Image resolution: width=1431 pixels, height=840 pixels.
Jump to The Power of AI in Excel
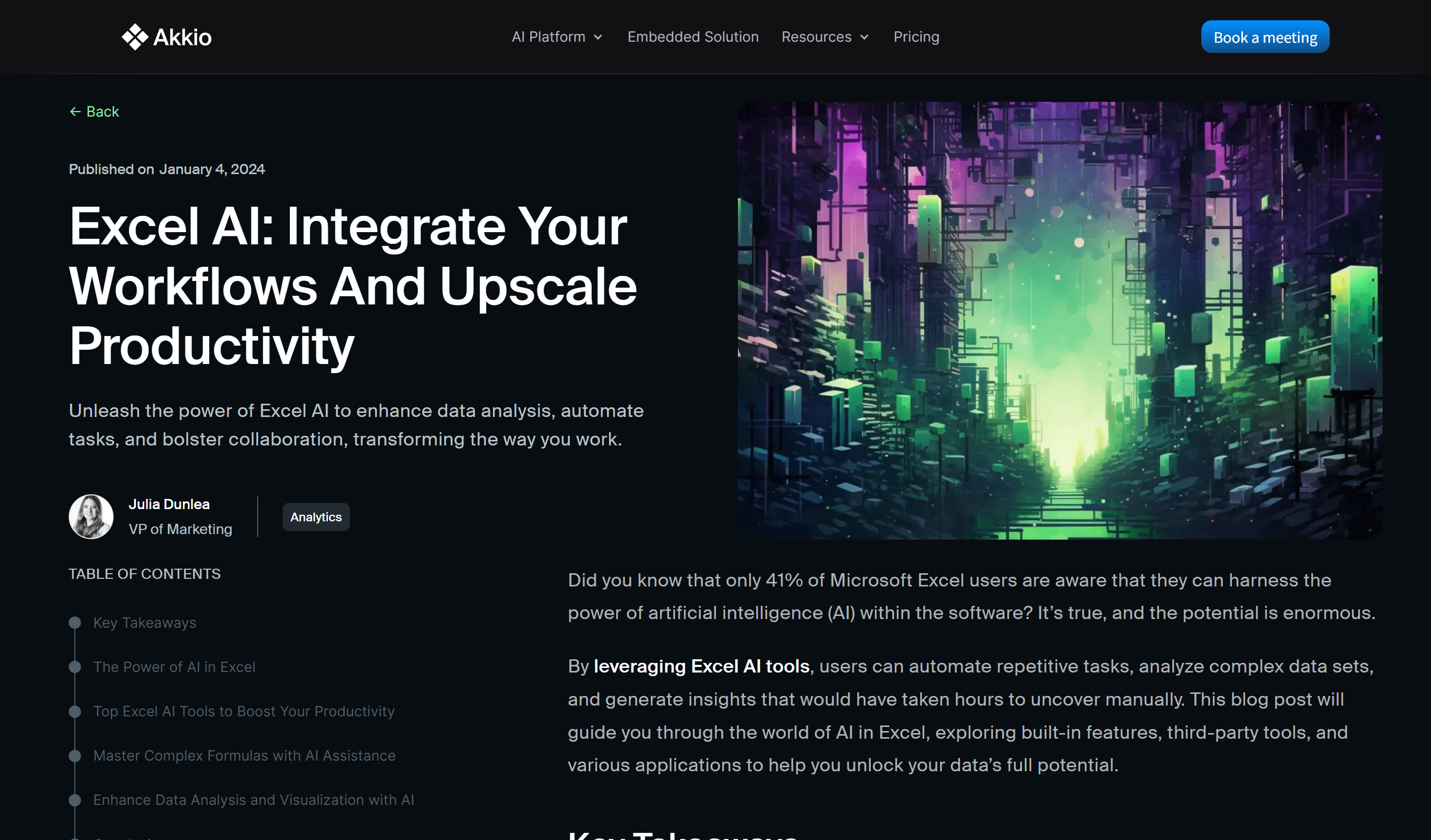(x=174, y=667)
